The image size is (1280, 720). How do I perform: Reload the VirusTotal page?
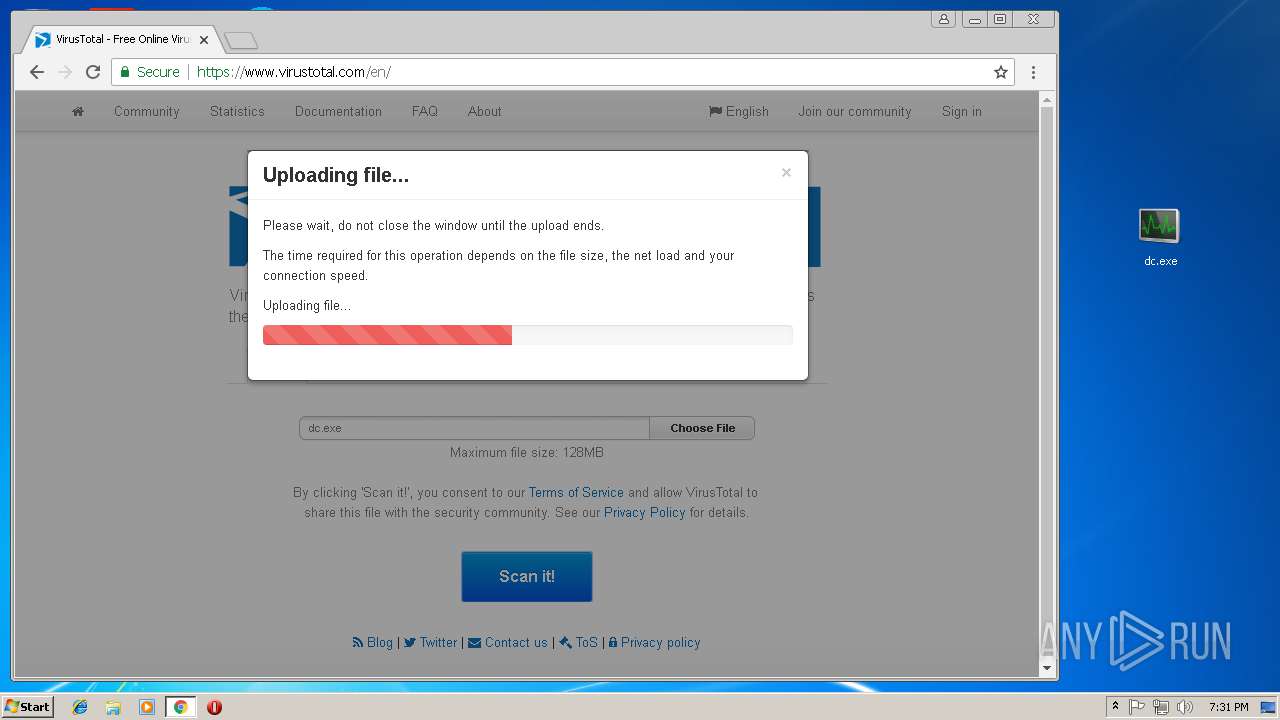pyautogui.click(x=93, y=72)
